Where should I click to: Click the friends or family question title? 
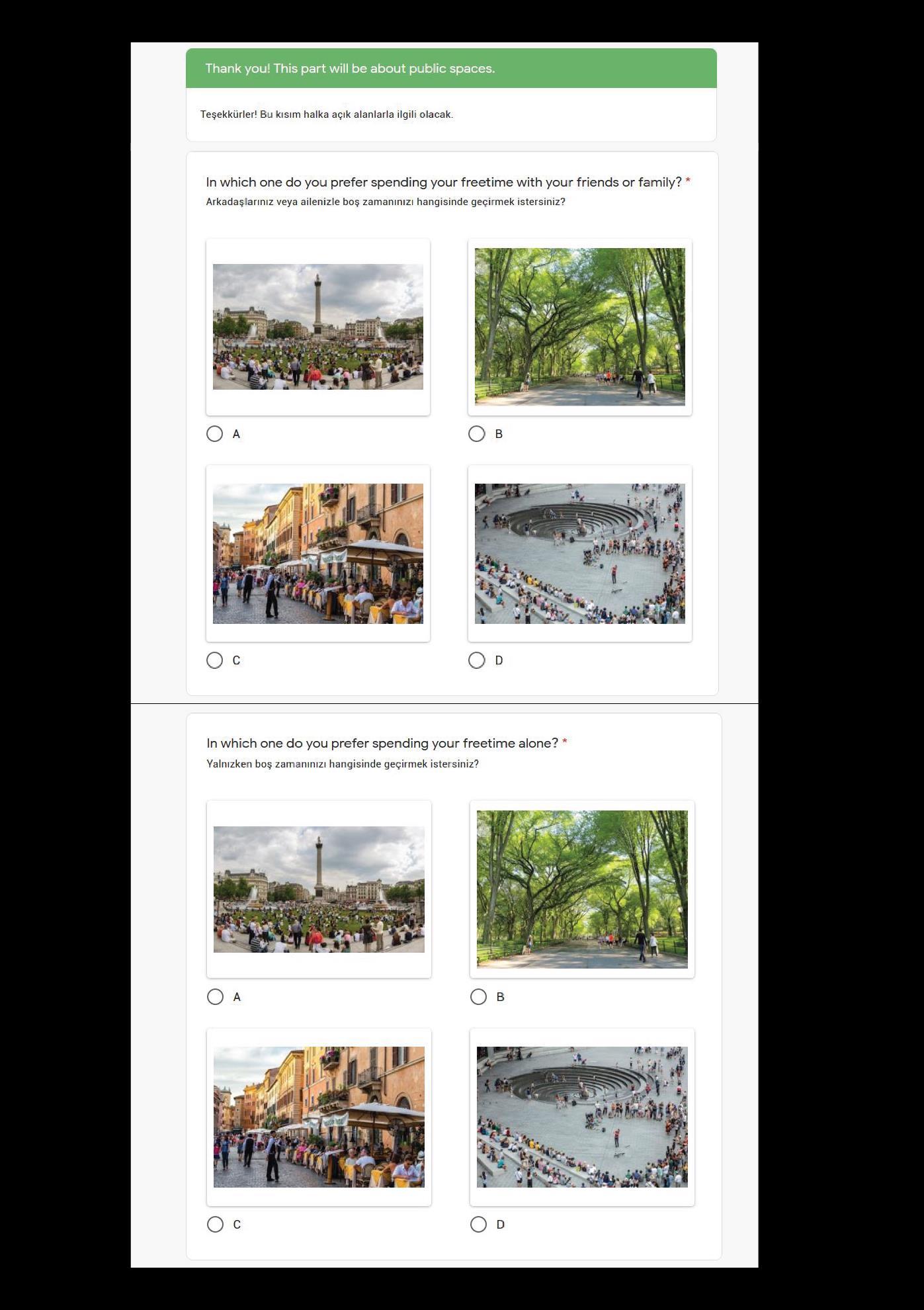(444, 182)
